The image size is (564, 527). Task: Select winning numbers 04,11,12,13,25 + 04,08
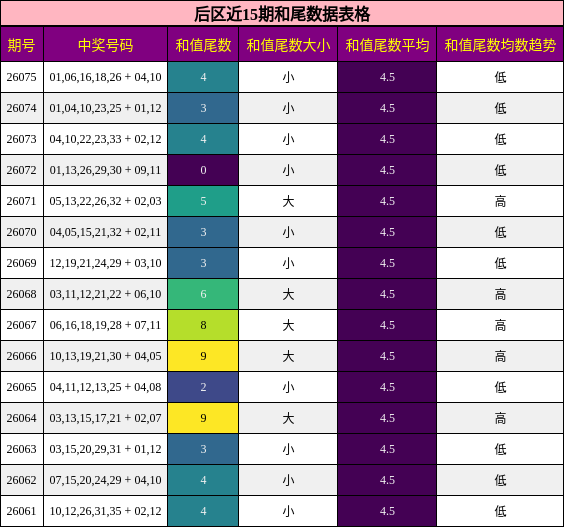click(105, 387)
